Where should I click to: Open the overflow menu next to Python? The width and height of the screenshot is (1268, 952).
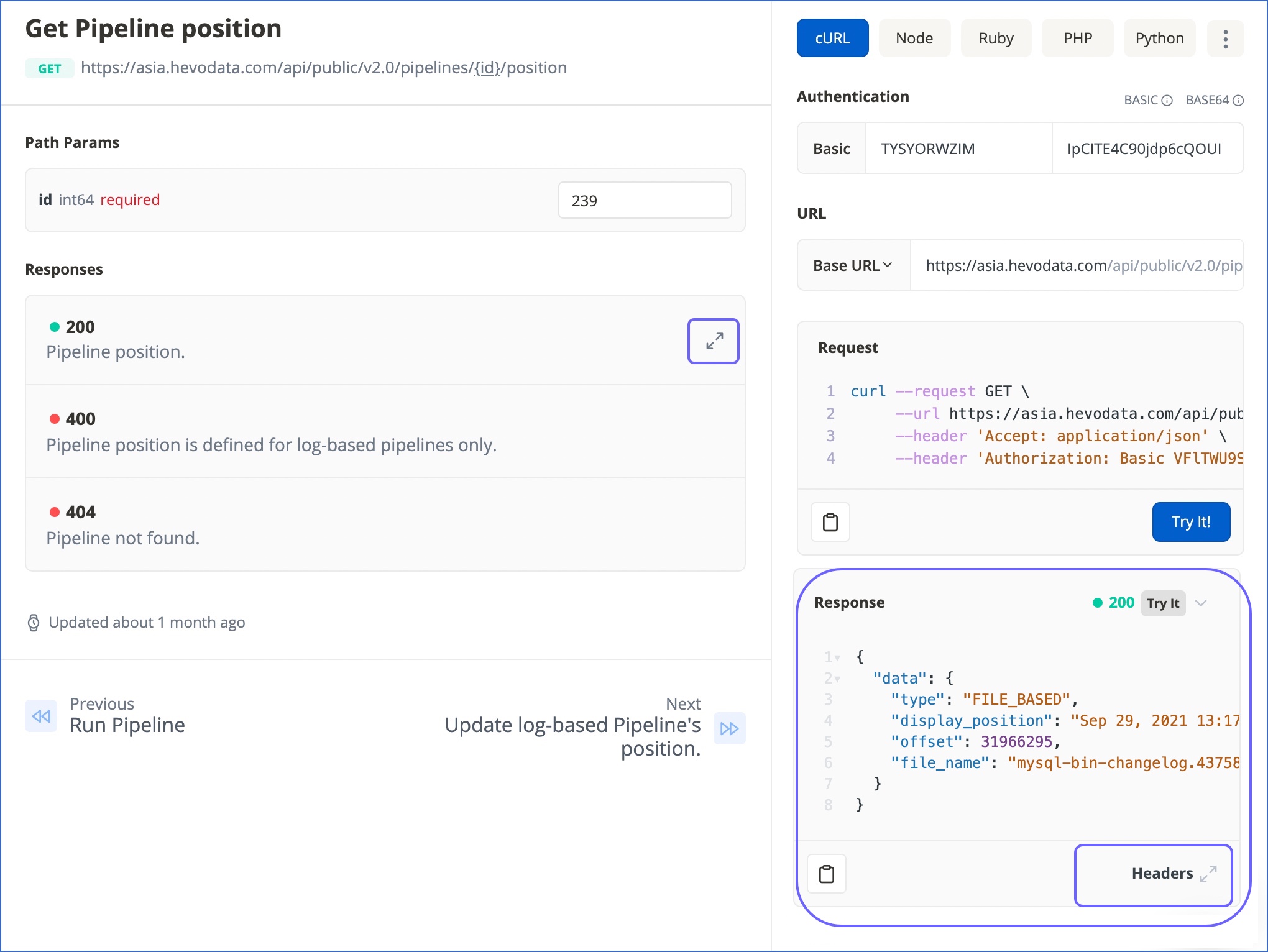pos(1225,38)
